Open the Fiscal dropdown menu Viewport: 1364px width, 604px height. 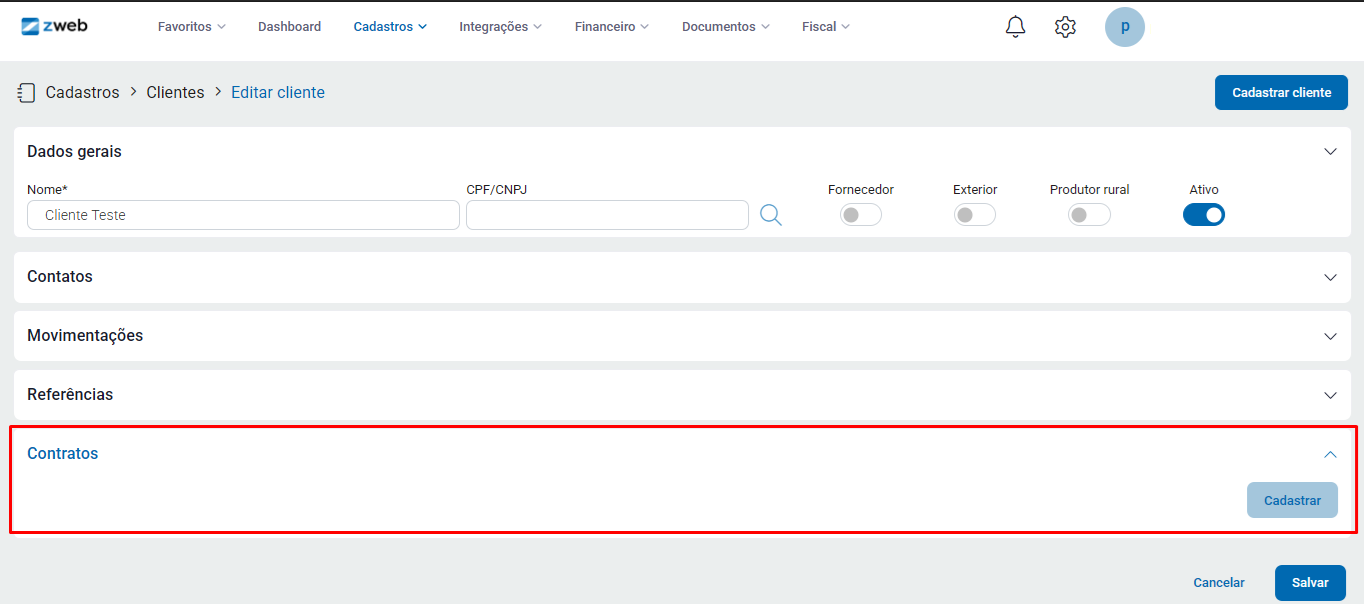[x=825, y=27]
